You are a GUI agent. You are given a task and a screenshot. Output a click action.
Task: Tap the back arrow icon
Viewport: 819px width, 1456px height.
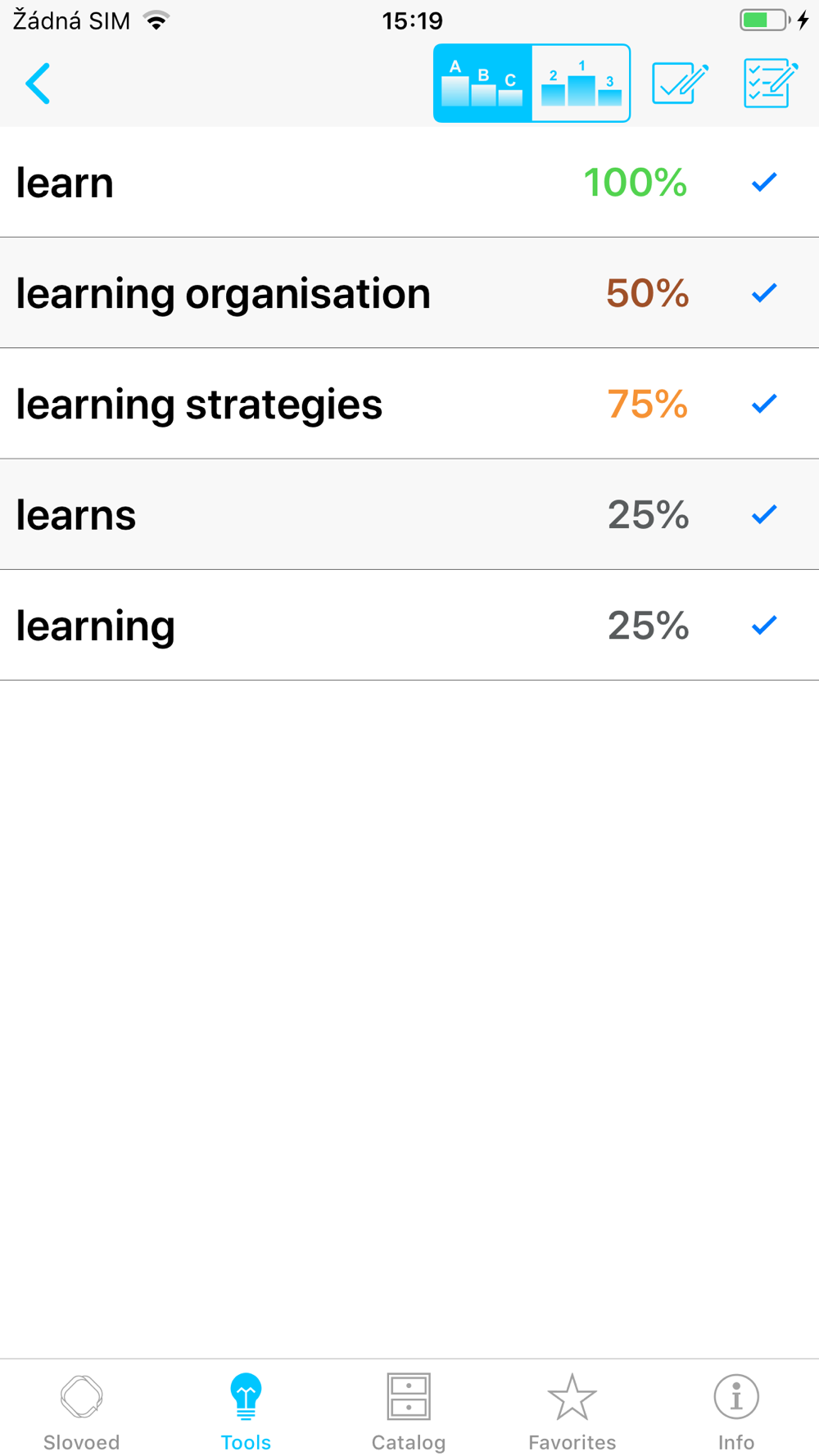[x=38, y=84]
